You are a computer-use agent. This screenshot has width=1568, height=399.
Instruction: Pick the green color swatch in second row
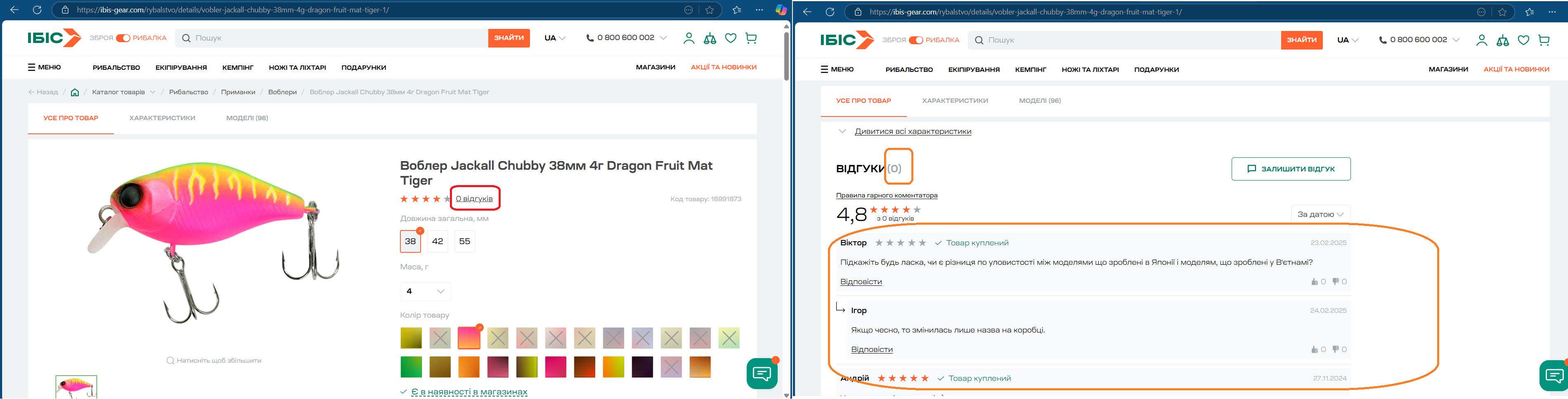click(x=411, y=367)
